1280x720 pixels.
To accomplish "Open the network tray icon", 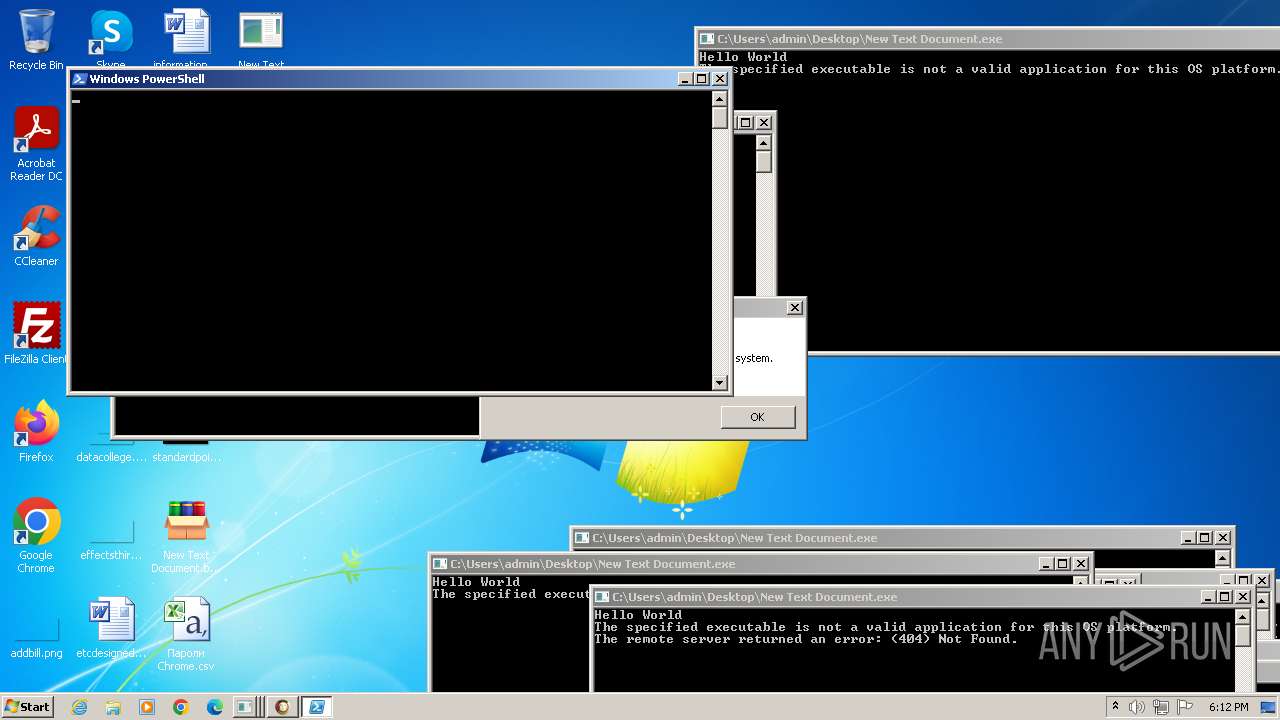I will tap(1161, 707).
